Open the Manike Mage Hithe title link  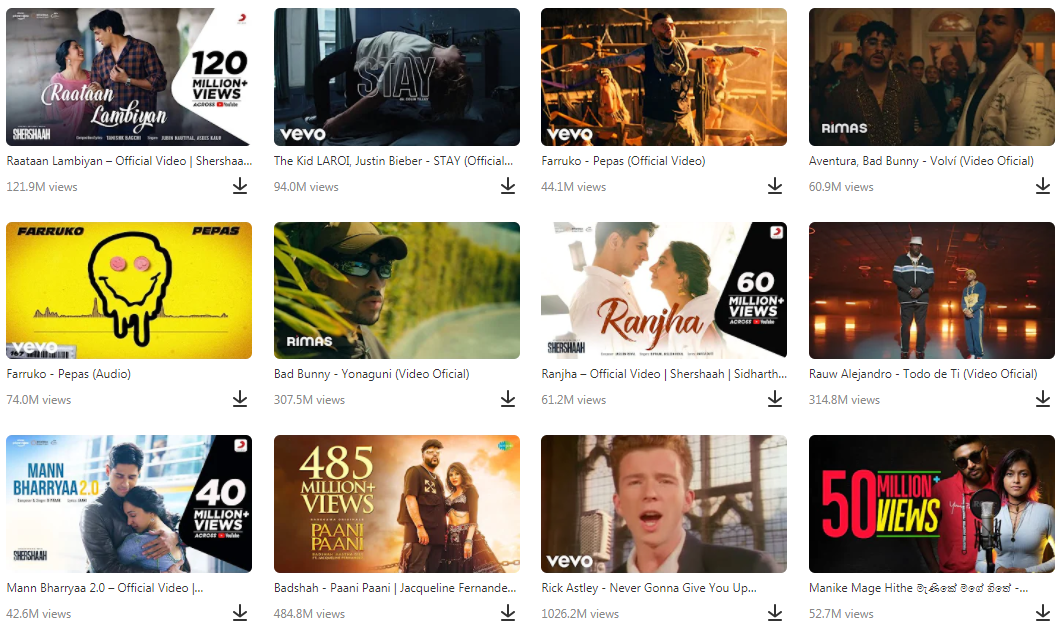pos(918,588)
